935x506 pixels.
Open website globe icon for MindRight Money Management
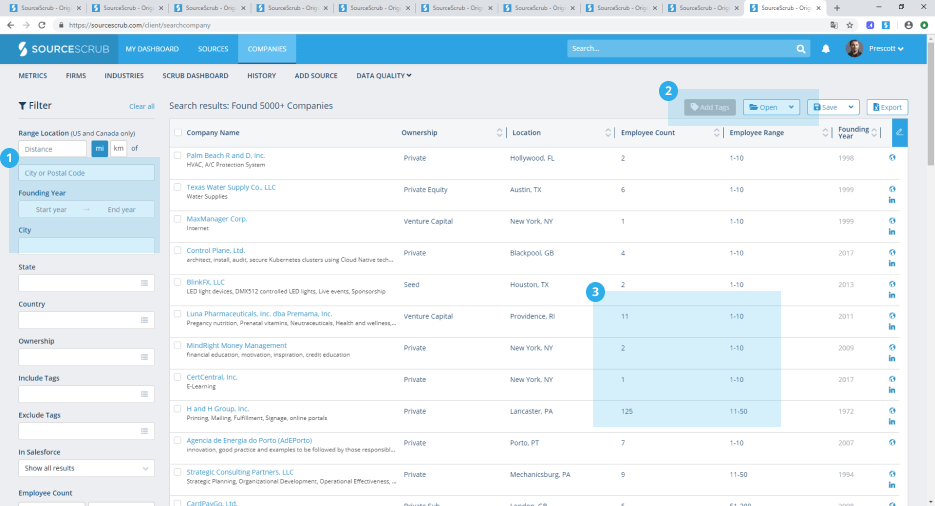pyautogui.click(x=892, y=347)
